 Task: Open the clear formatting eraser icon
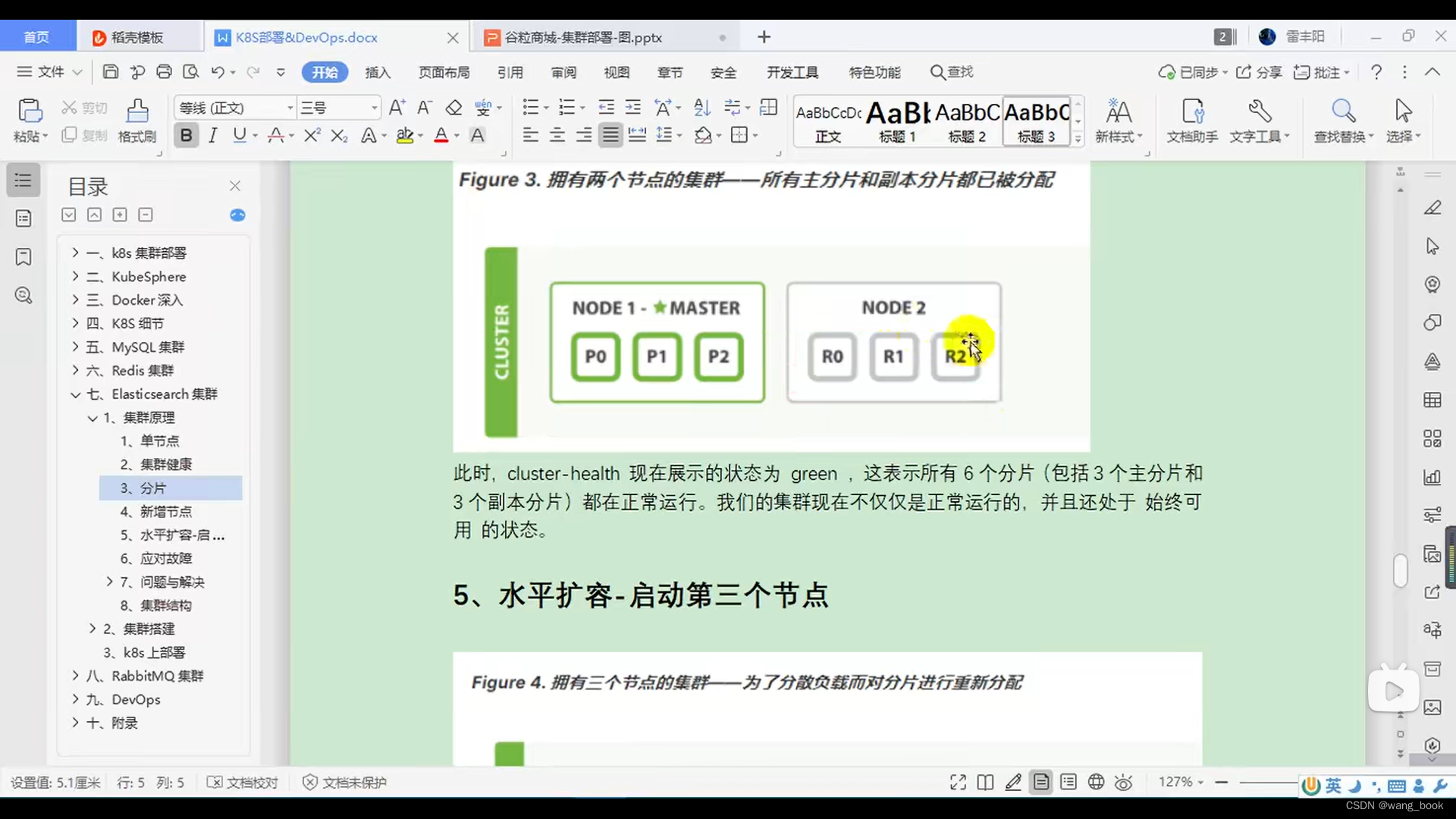(x=454, y=107)
